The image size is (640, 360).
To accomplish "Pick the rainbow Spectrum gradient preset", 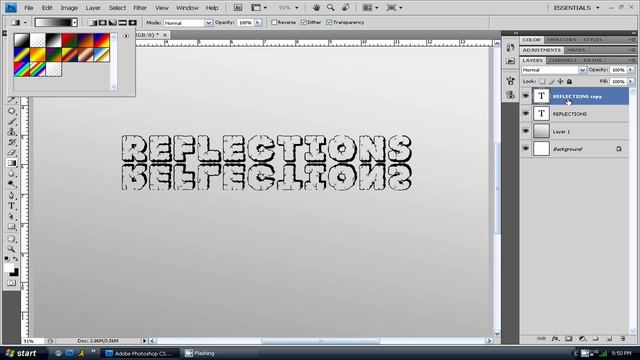I will coord(22,69).
